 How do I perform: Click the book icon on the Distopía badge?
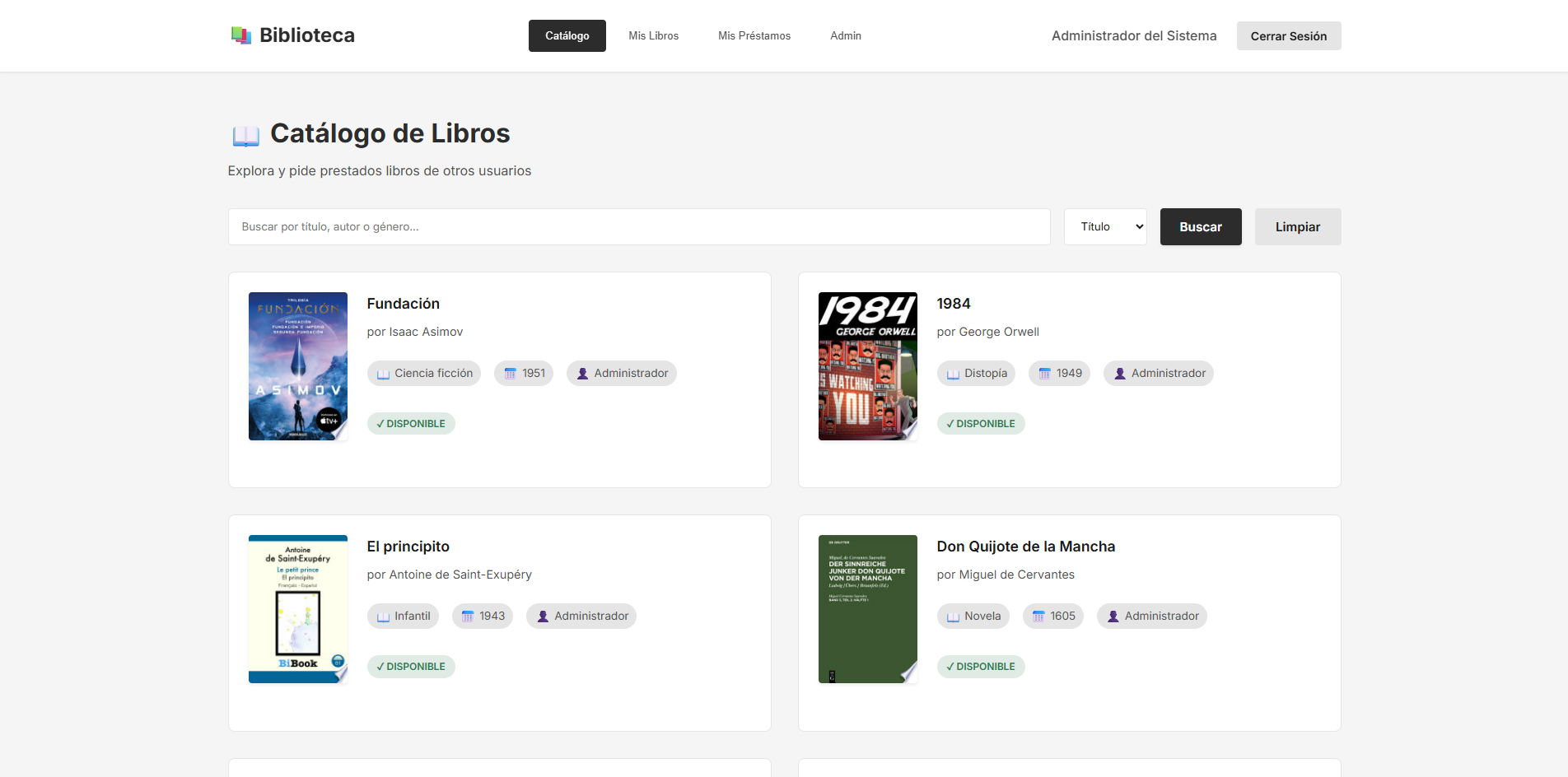click(x=951, y=373)
